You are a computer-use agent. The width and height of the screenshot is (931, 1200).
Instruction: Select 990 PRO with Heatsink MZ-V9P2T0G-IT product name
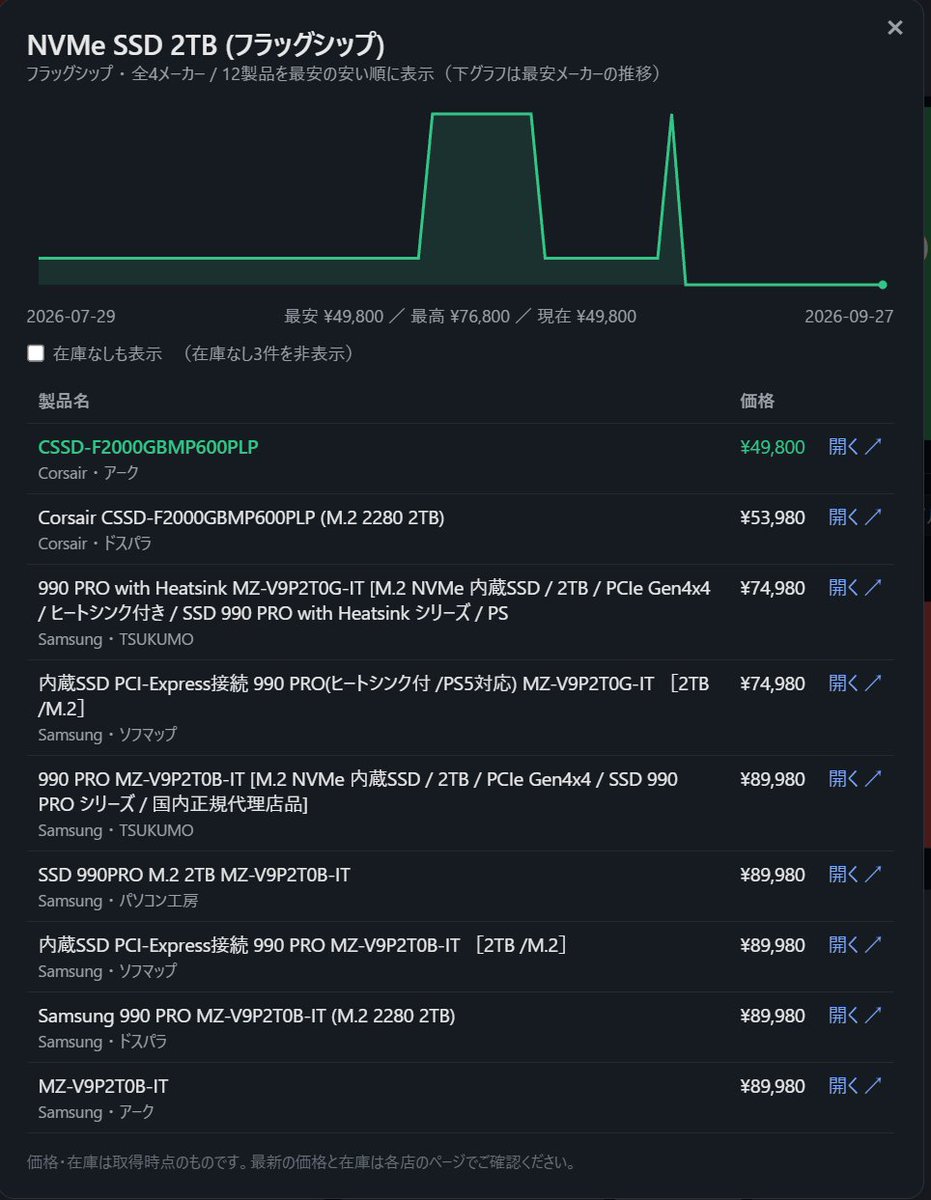coord(375,600)
